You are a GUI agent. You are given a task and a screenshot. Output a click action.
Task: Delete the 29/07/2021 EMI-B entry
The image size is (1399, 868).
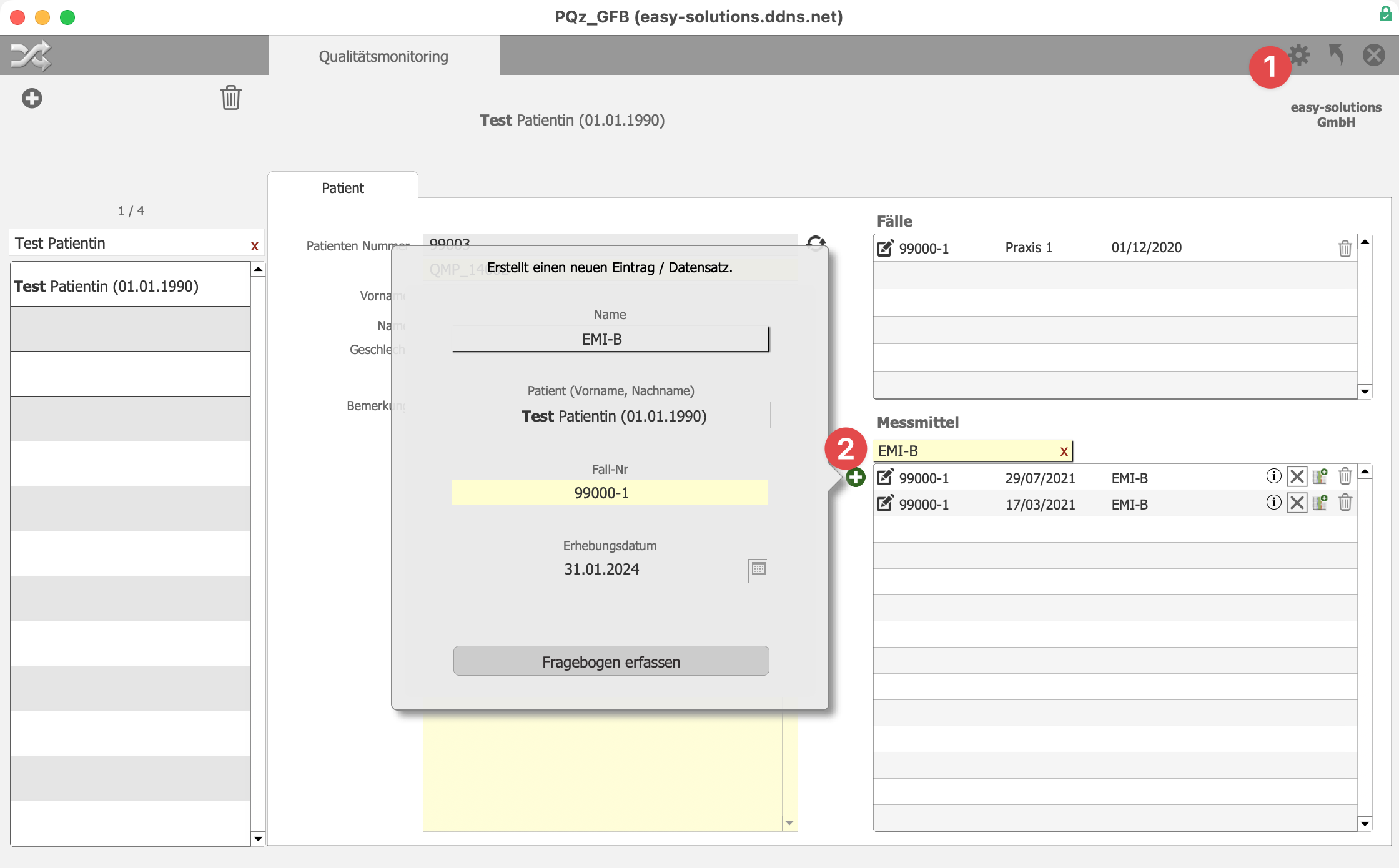[x=1345, y=476]
